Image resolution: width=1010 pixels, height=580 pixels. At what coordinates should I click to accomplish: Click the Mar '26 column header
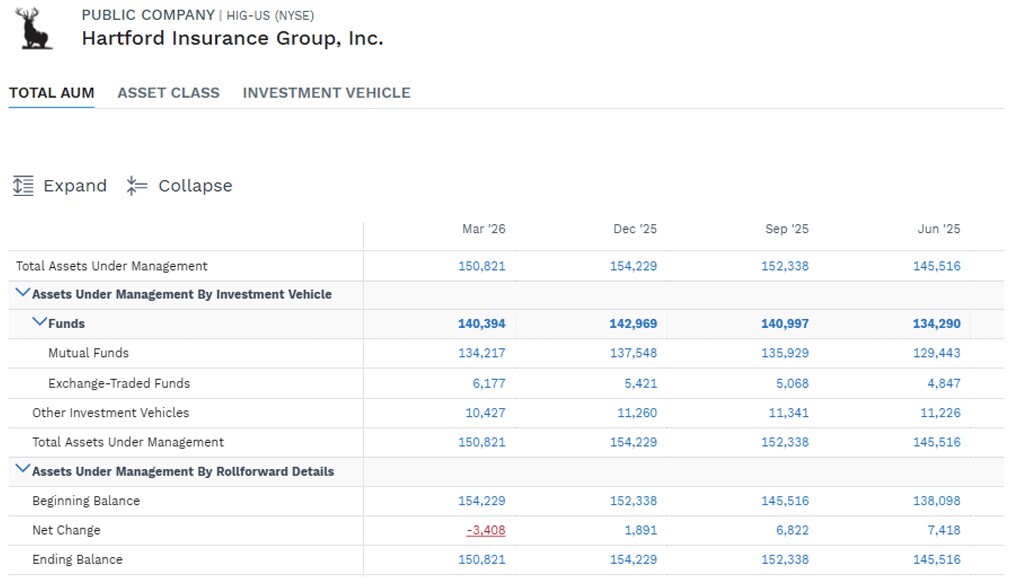click(484, 229)
